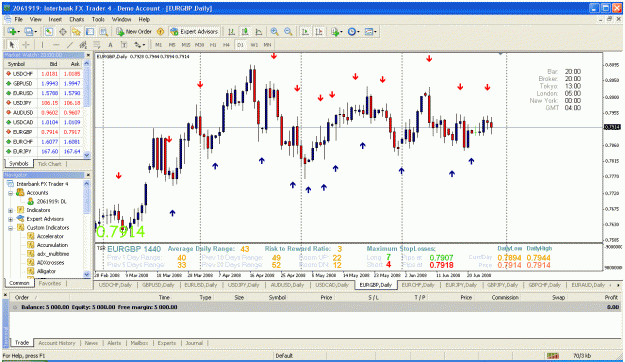
Task: Click the New Chart toolbar icon
Action: pyautogui.click(x=12, y=31)
